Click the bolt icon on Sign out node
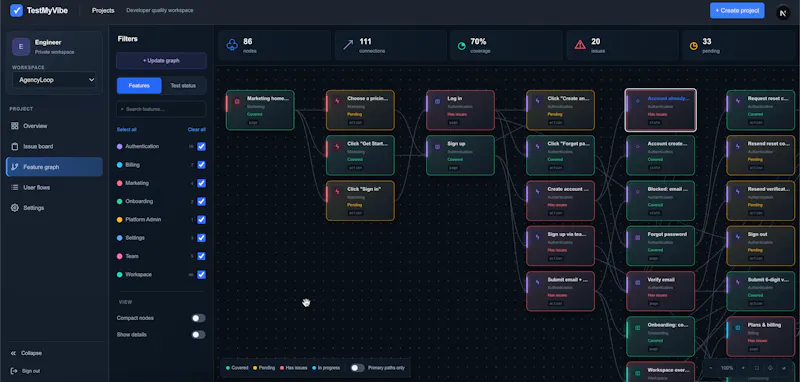Screen dimensions: 800x382 click(737, 237)
